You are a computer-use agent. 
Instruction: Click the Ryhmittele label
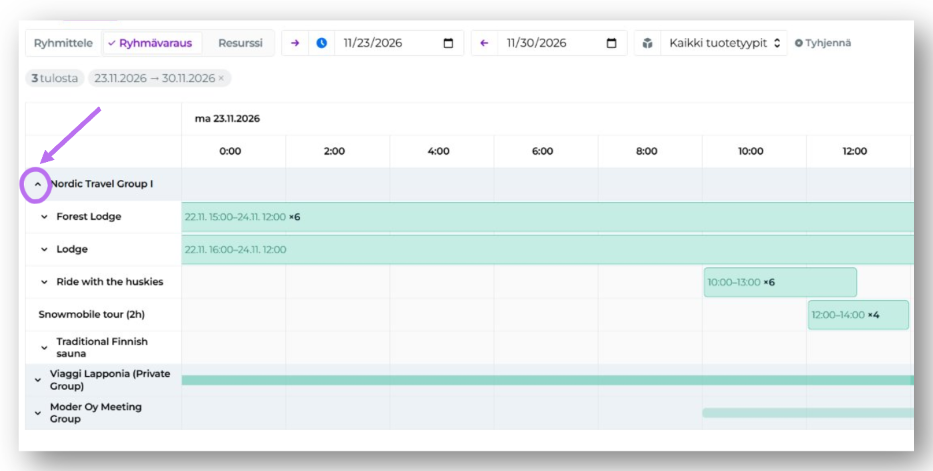tap(64, 43)
